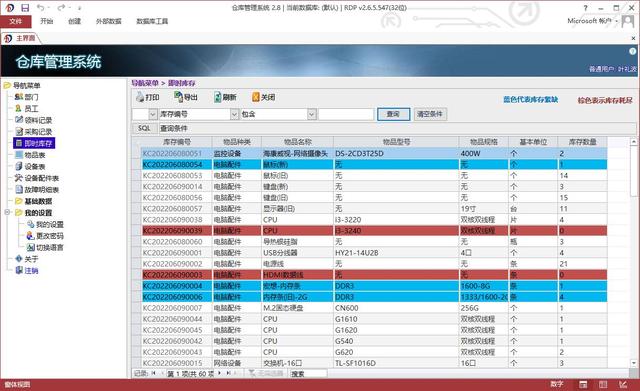The height and width of the screenshot is (391, 640).
Task: Open the 采购记录 page
Action: (33, 131)
